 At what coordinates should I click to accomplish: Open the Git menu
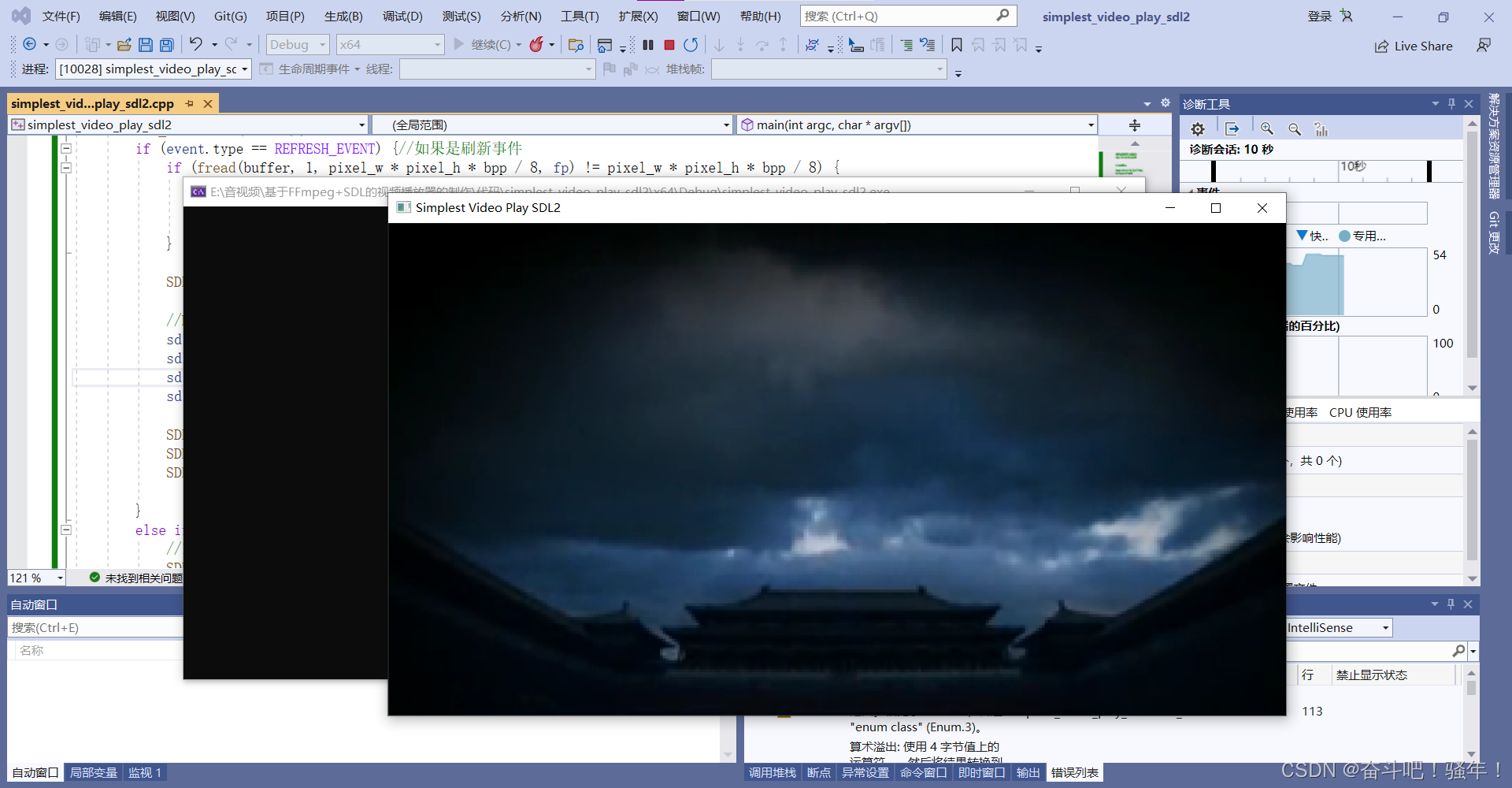tap(231, 17)
